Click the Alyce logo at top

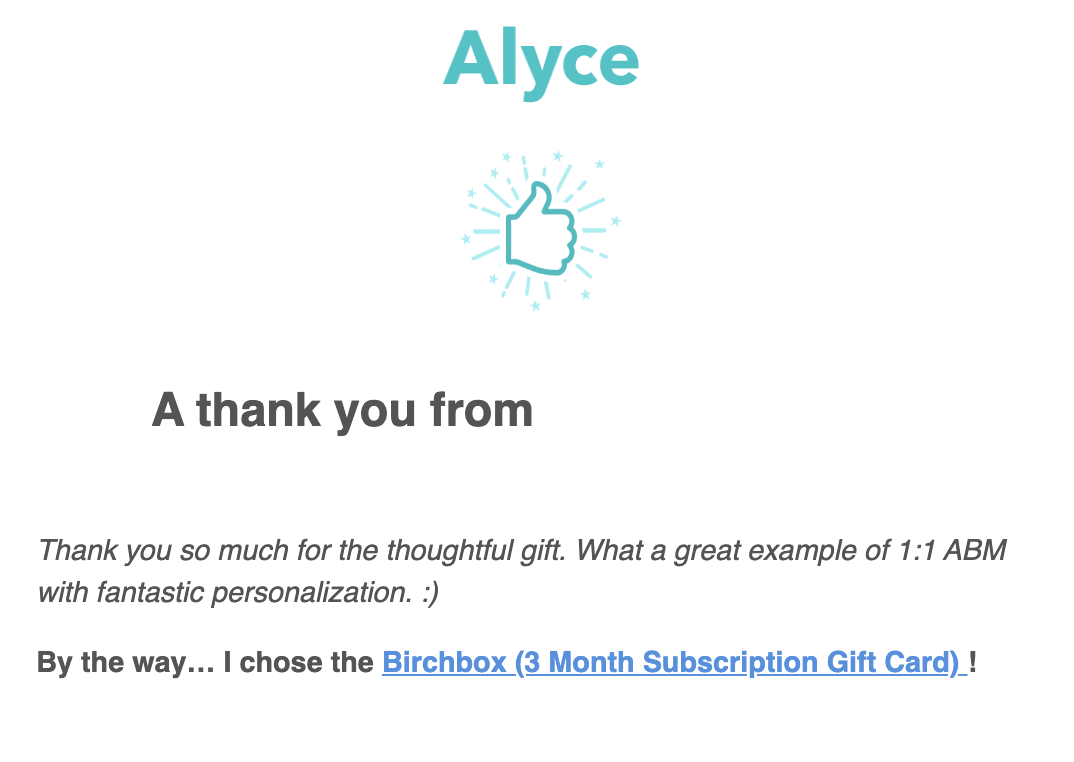click(x=541, y=63)
